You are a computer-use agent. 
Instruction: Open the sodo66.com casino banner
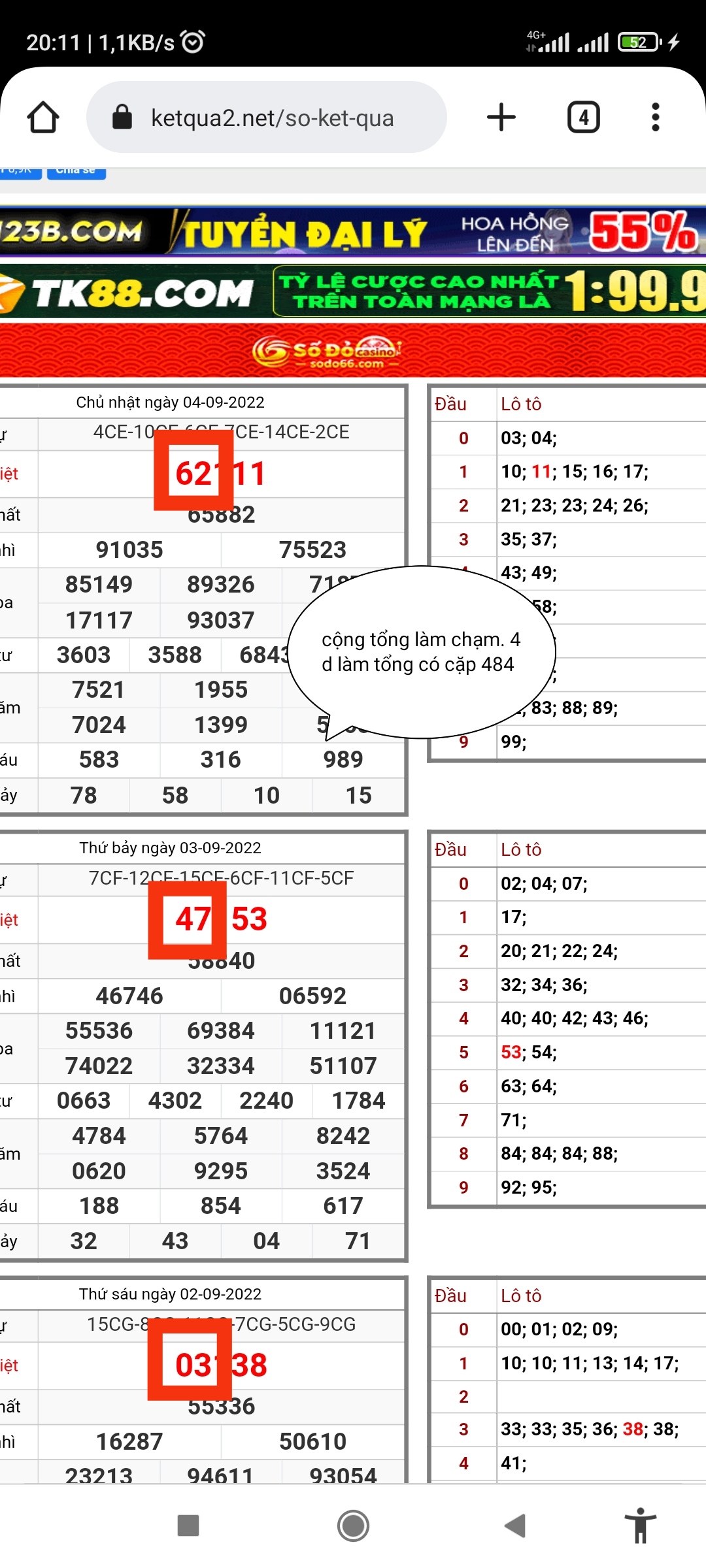tap(353, 351)
